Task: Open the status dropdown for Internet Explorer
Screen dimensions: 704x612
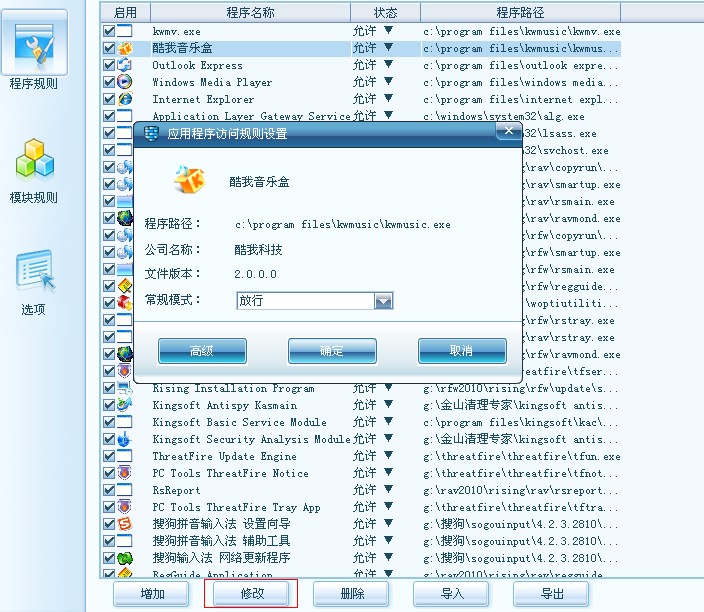Action: tap(389, 98)
